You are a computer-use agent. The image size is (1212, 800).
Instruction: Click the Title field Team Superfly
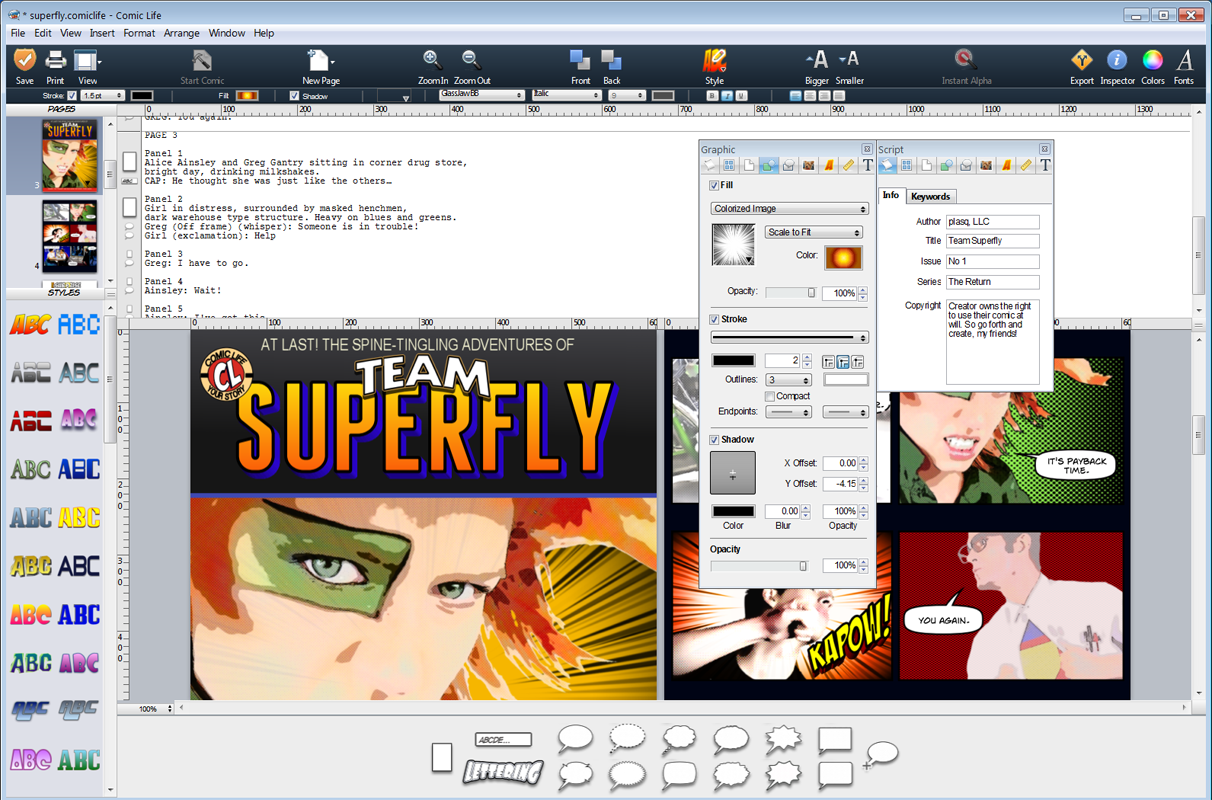(993, 241)
